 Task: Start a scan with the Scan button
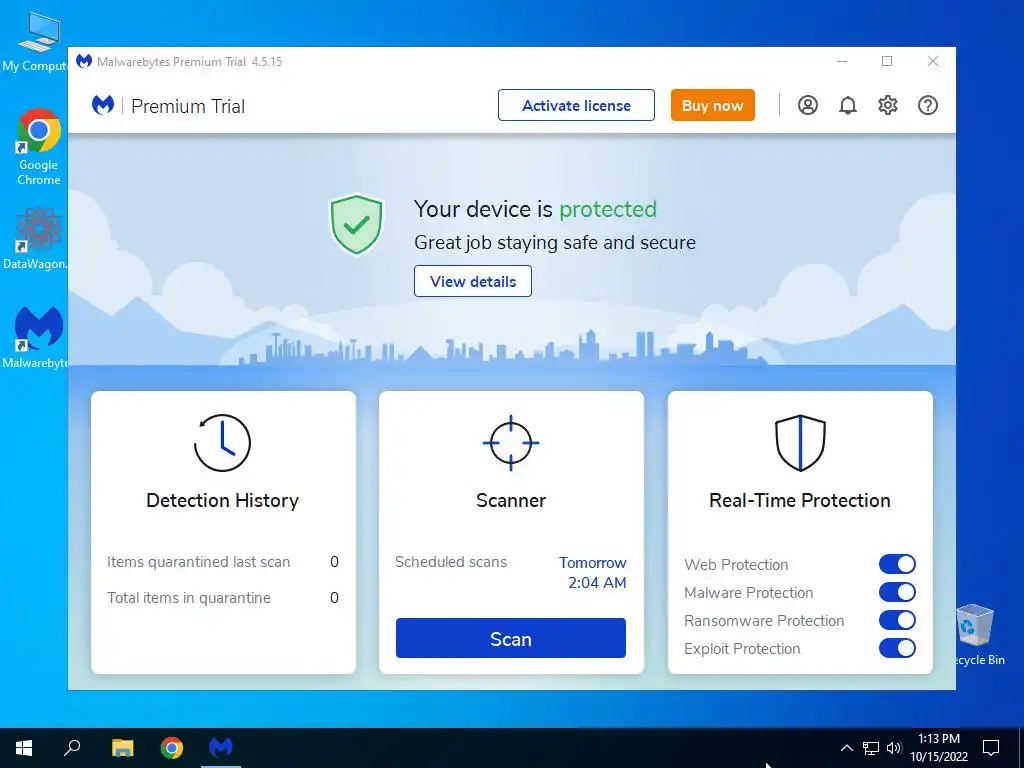coord(511,638)
